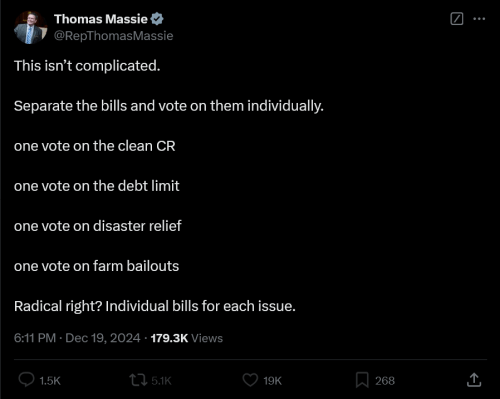Click the 179.3K Views counter
The height and width of the screenshot is (399, 500).
click(x=187, y=338)
